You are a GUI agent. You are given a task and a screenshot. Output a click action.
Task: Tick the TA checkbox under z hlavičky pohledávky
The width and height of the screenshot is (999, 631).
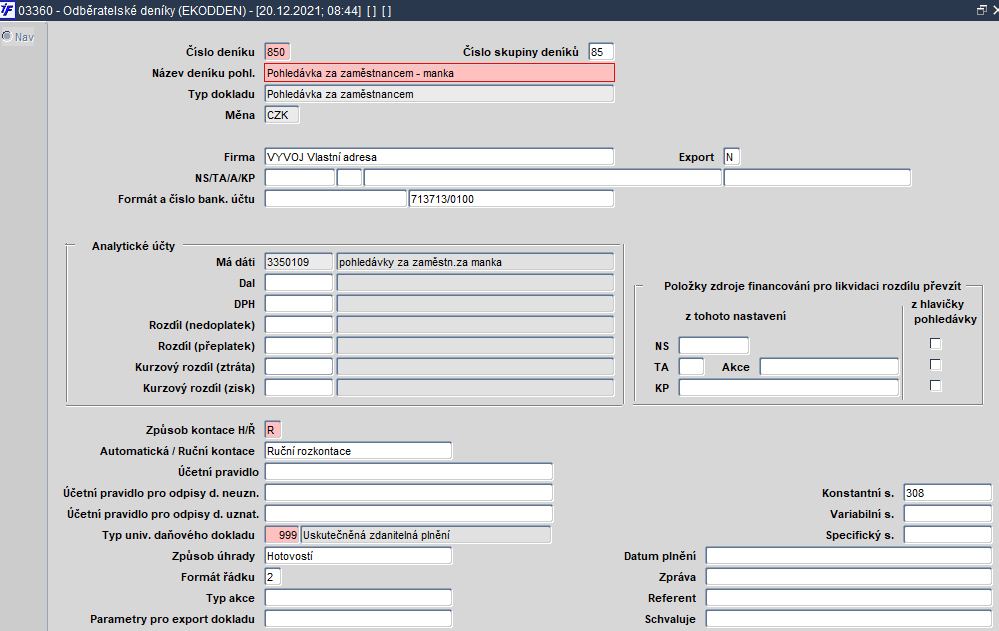[x=935, y=365]
